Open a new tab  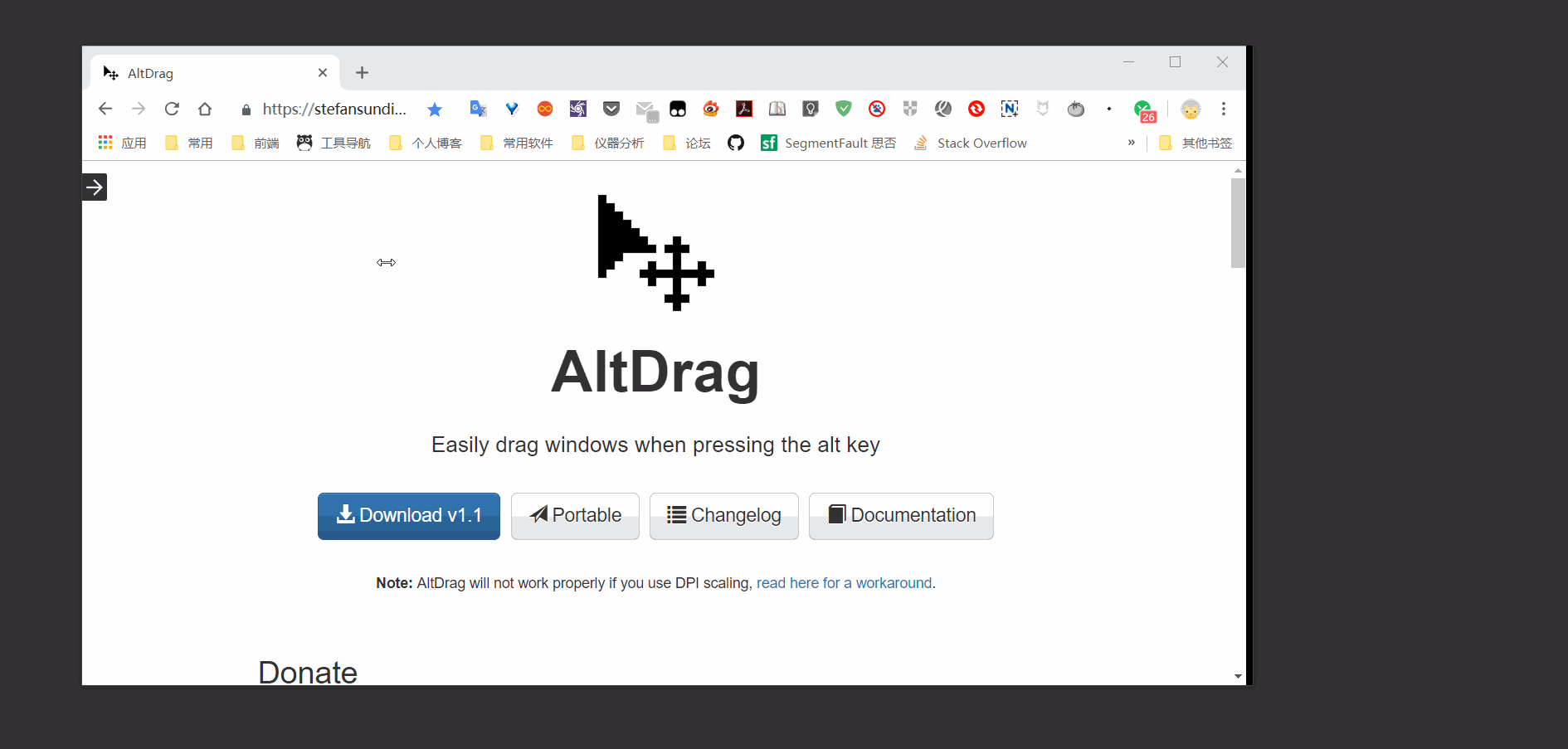click(362, 73)
